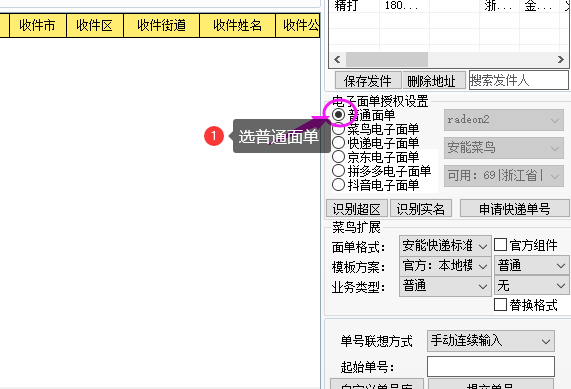This screenshot has width=571, height=389.
Task: Open the radeon2 account dropdown
Action: 504,120
